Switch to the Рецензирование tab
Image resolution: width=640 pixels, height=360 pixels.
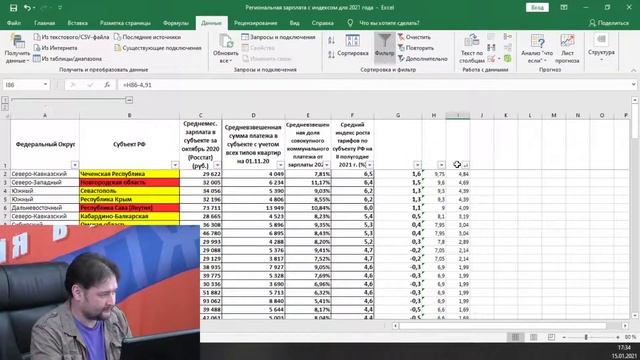point(256,23)
